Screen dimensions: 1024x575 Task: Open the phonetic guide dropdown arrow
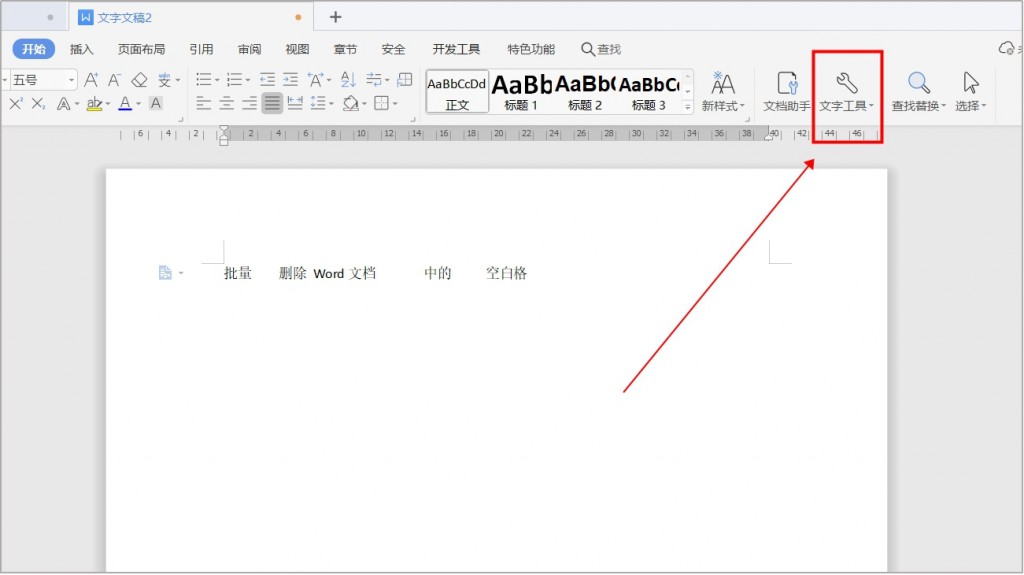[178, 80]
